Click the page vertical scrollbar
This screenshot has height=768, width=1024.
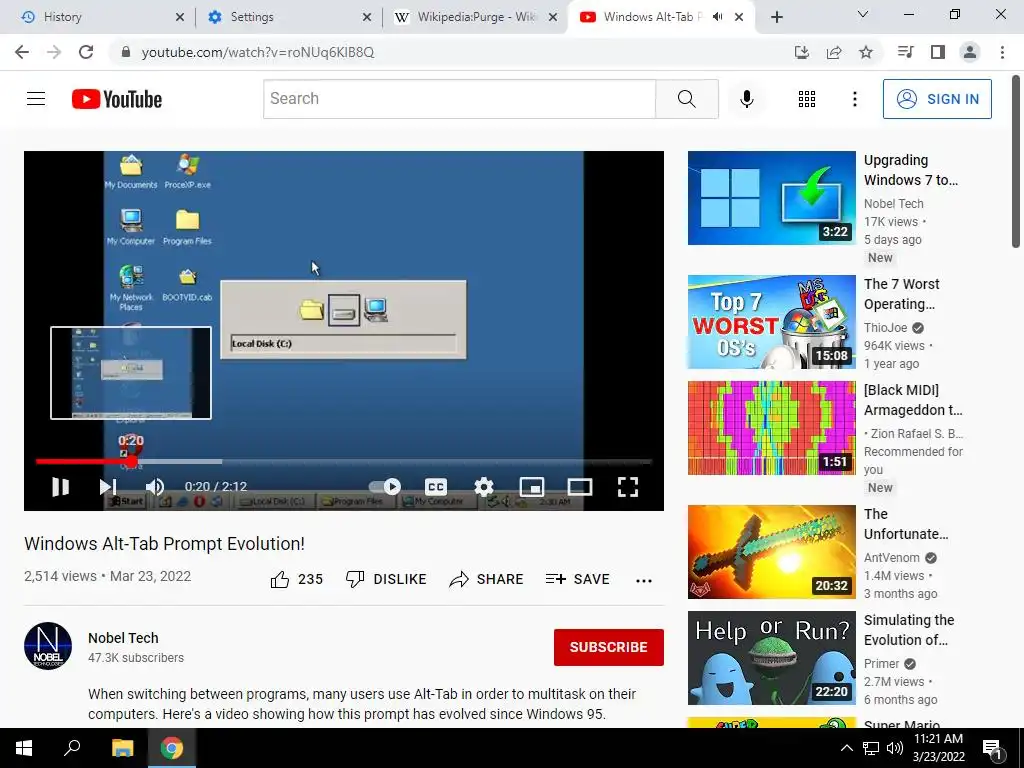[1016, 163]
